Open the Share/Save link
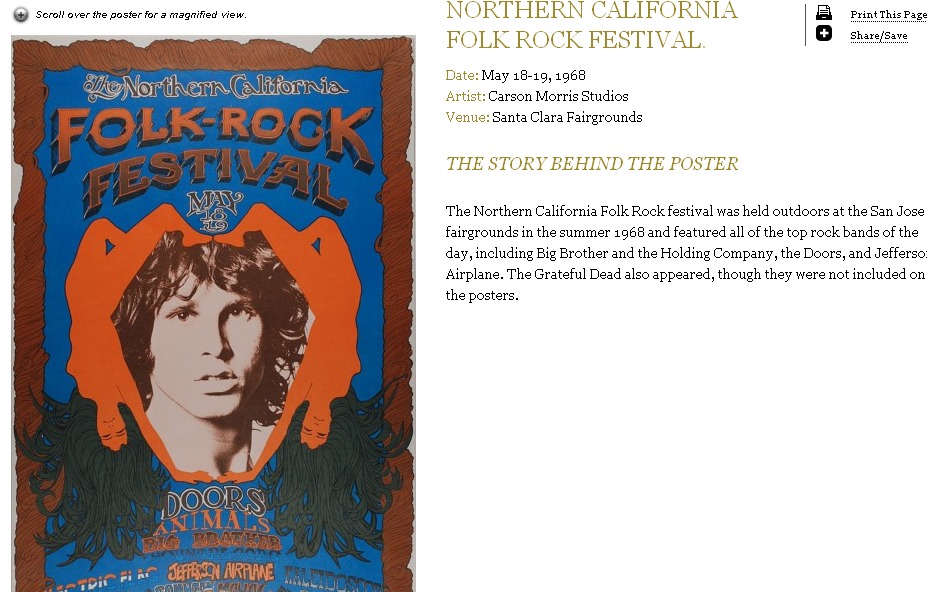 [x=879, y=35]
